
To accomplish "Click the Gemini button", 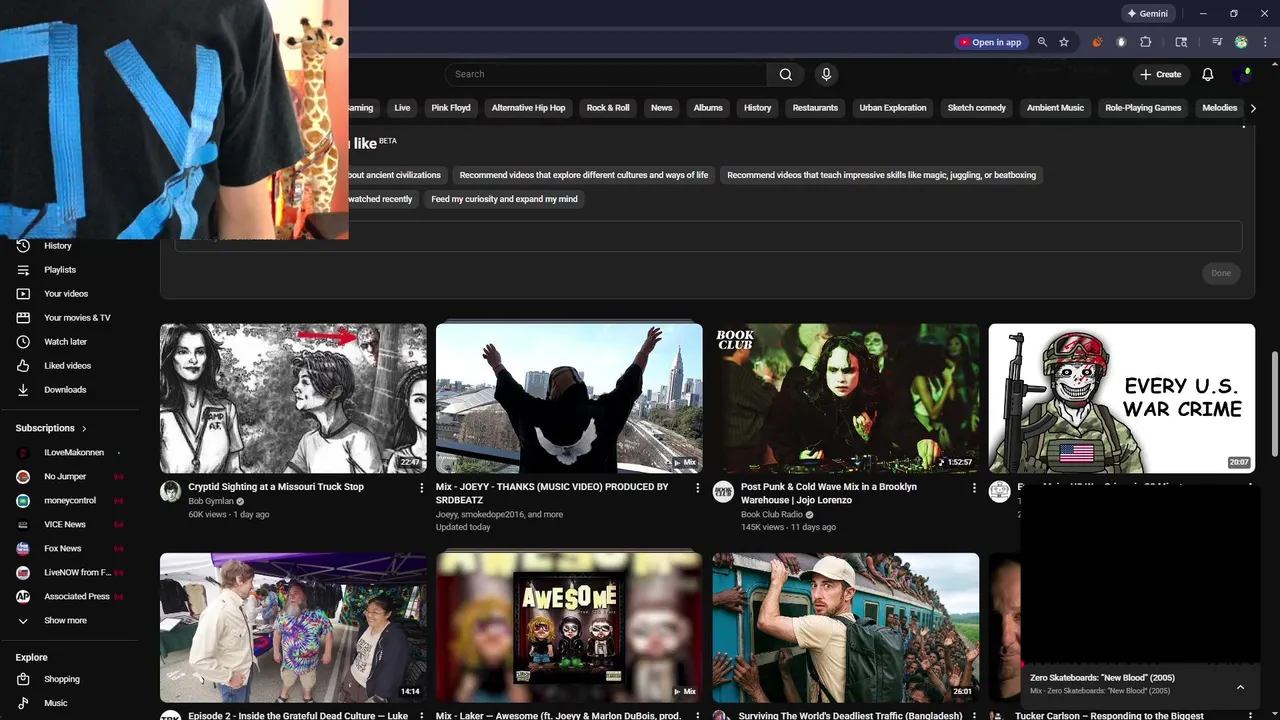I will click(x=1147, y=14).
